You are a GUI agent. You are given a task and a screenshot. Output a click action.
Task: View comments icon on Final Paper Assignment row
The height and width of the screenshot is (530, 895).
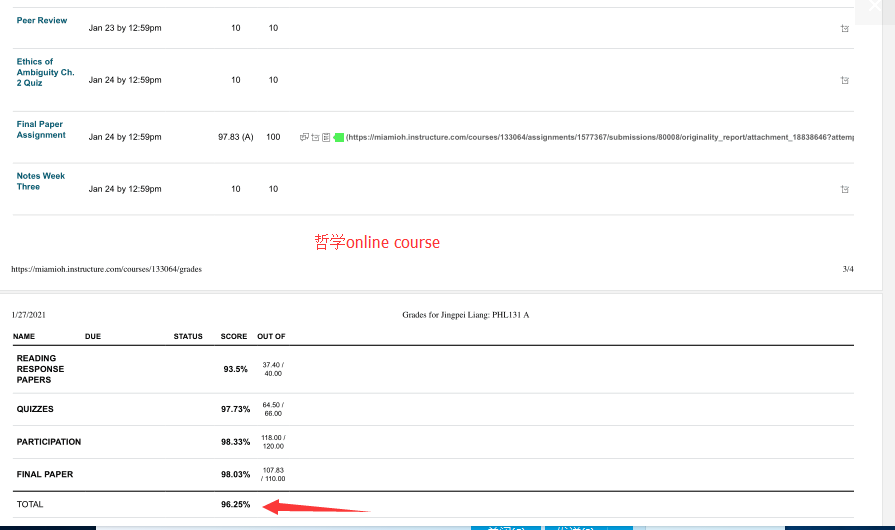tap(304, 137)
